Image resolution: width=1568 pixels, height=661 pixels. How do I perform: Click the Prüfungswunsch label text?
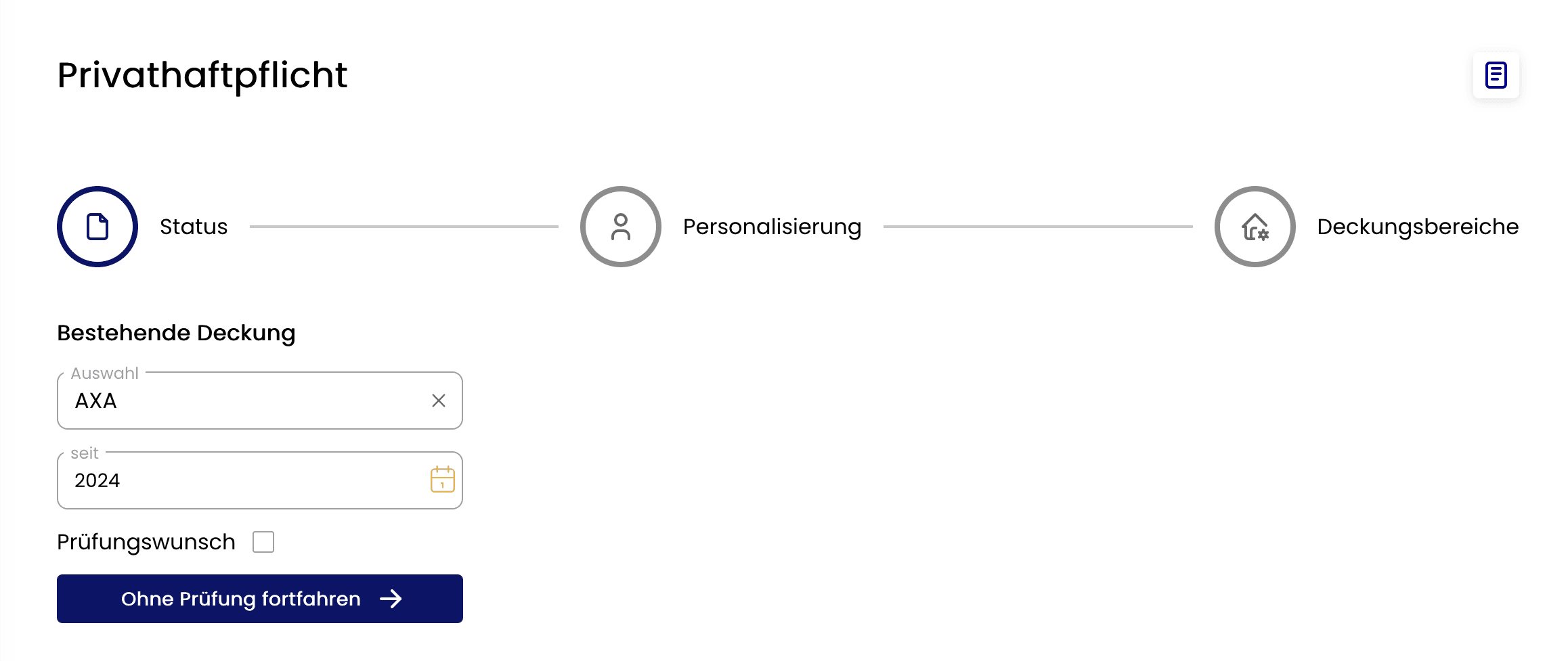point(146,542)
